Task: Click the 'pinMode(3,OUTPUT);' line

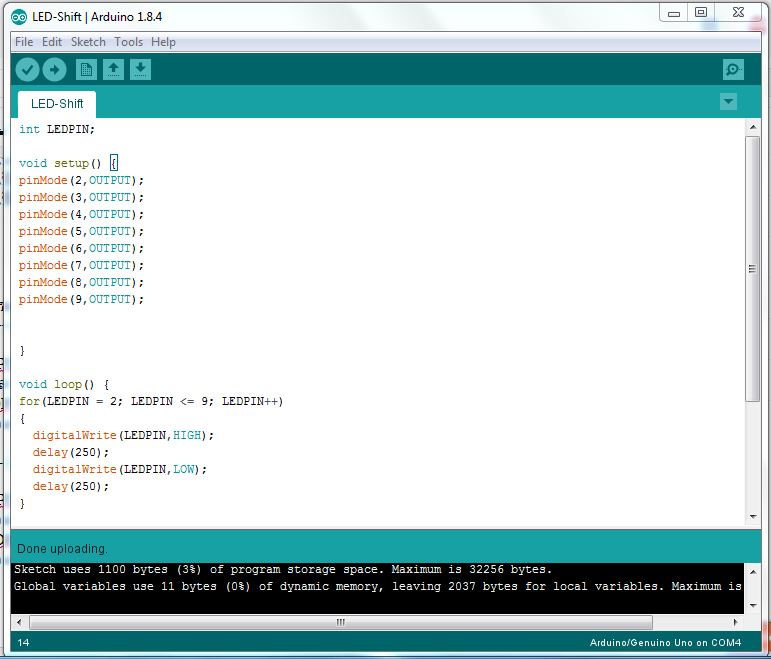Action: pos(81,197)
